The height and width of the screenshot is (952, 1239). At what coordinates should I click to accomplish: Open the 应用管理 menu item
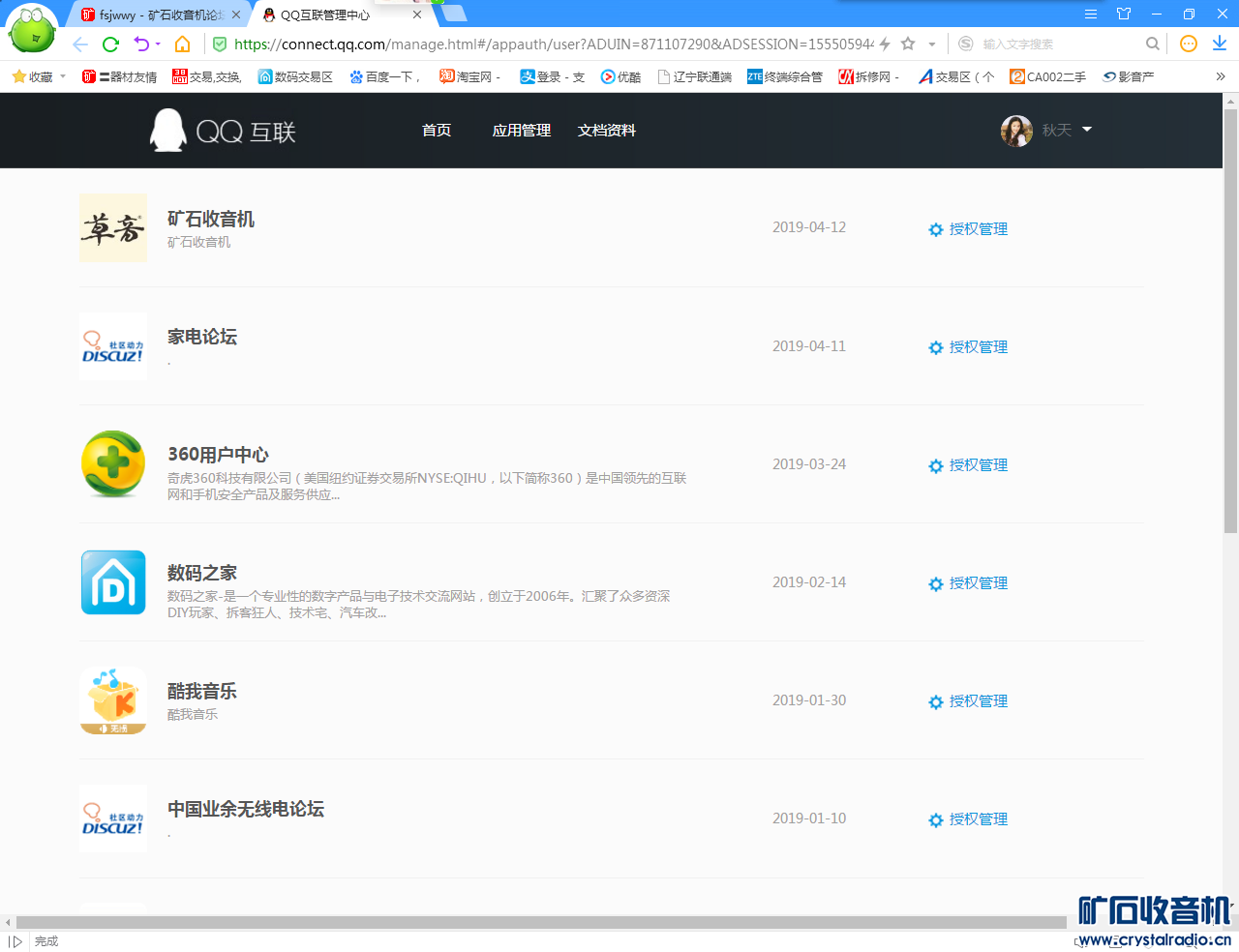coord(521,131)
